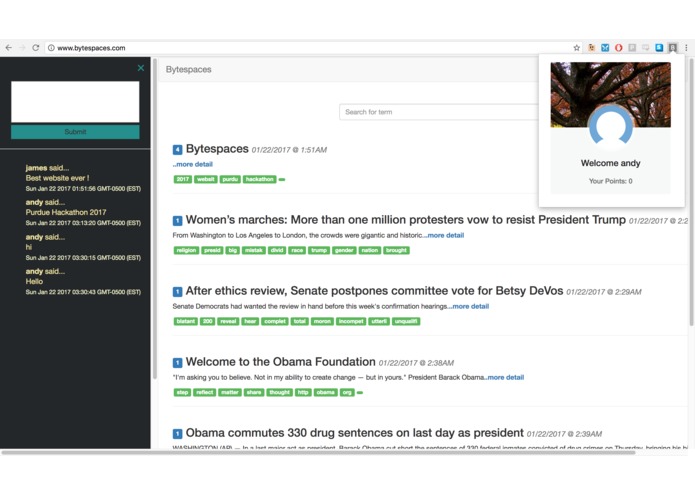Close the chat sidebar with X
This screenshot has height=494, width=695.
[141, 68]
